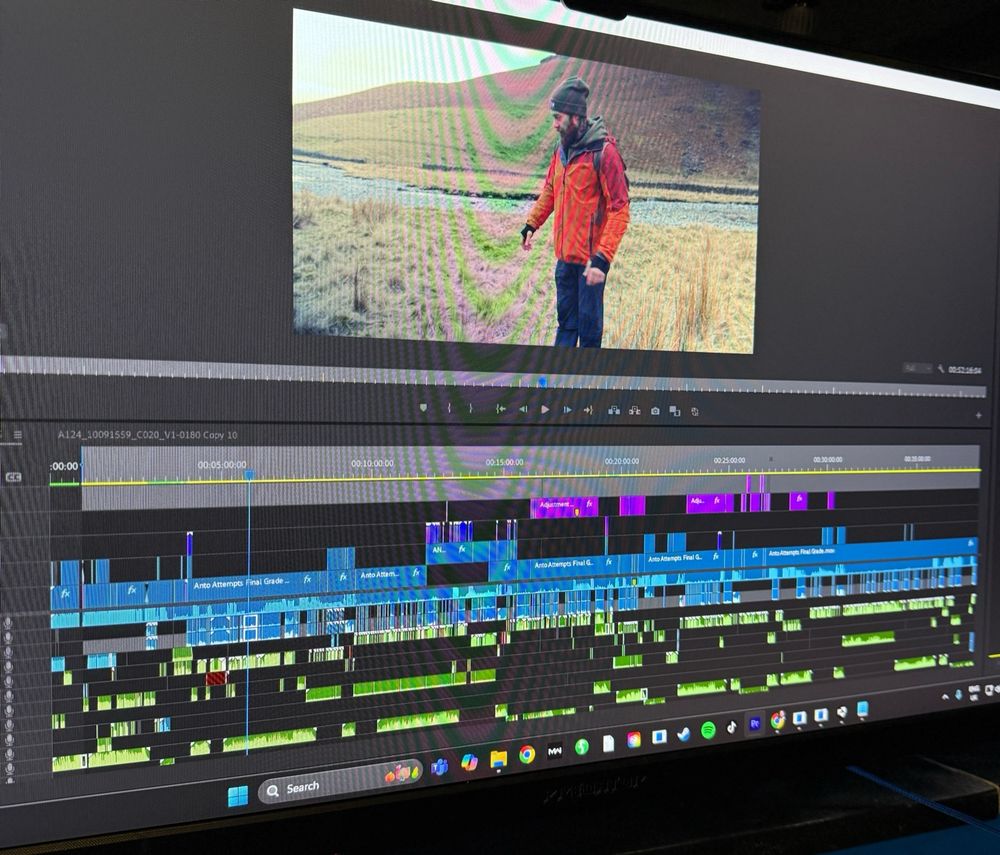Click the 00:30:00:00 mark on timeline ruler
The image size is (1000, 855).
pos(828,459)
